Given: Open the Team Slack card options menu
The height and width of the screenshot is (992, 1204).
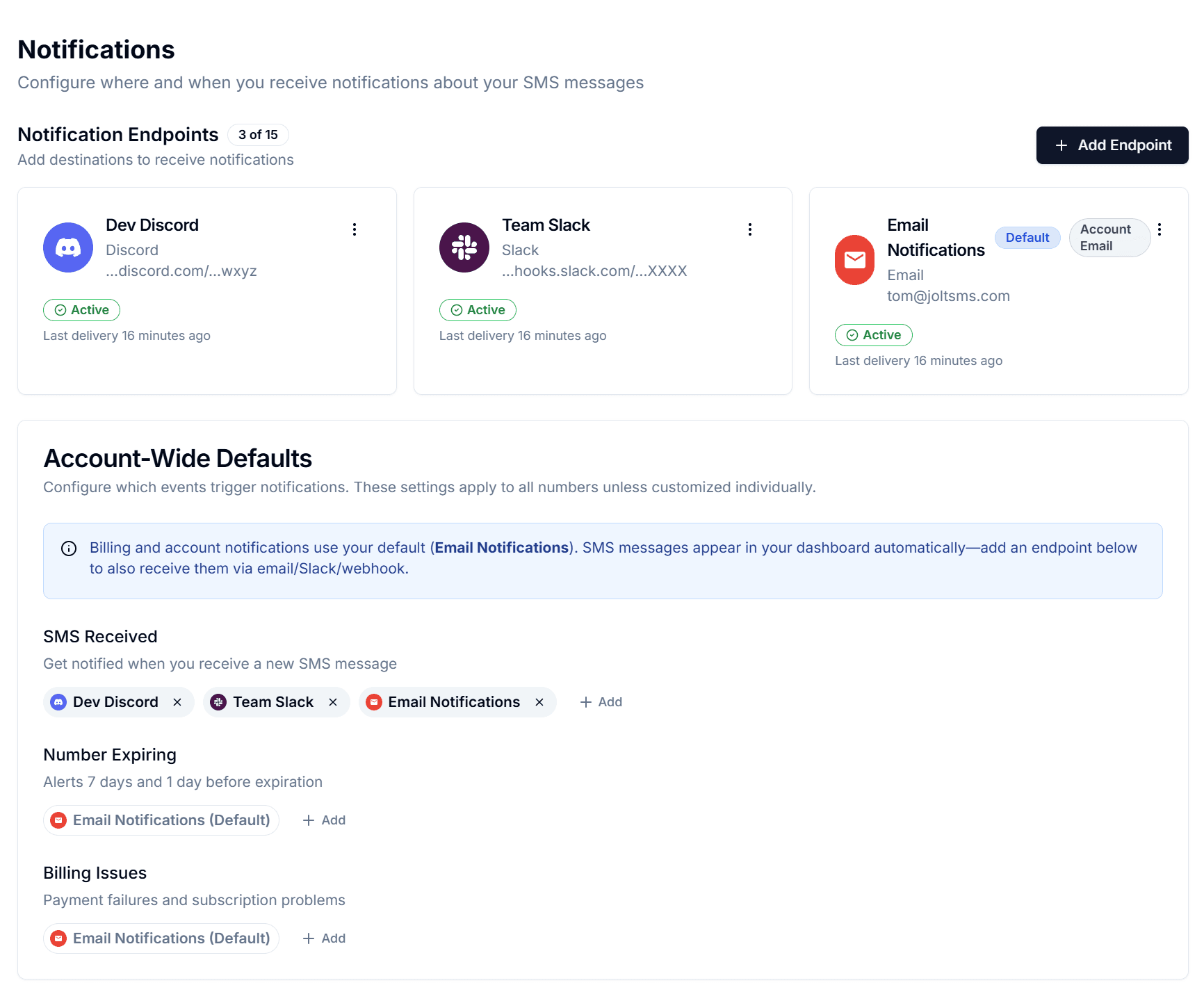Looking at the screenshot, I should [x=750, y=229].
